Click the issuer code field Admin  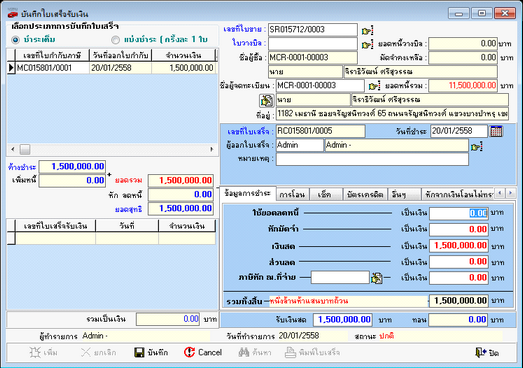[x=299, y=145]
